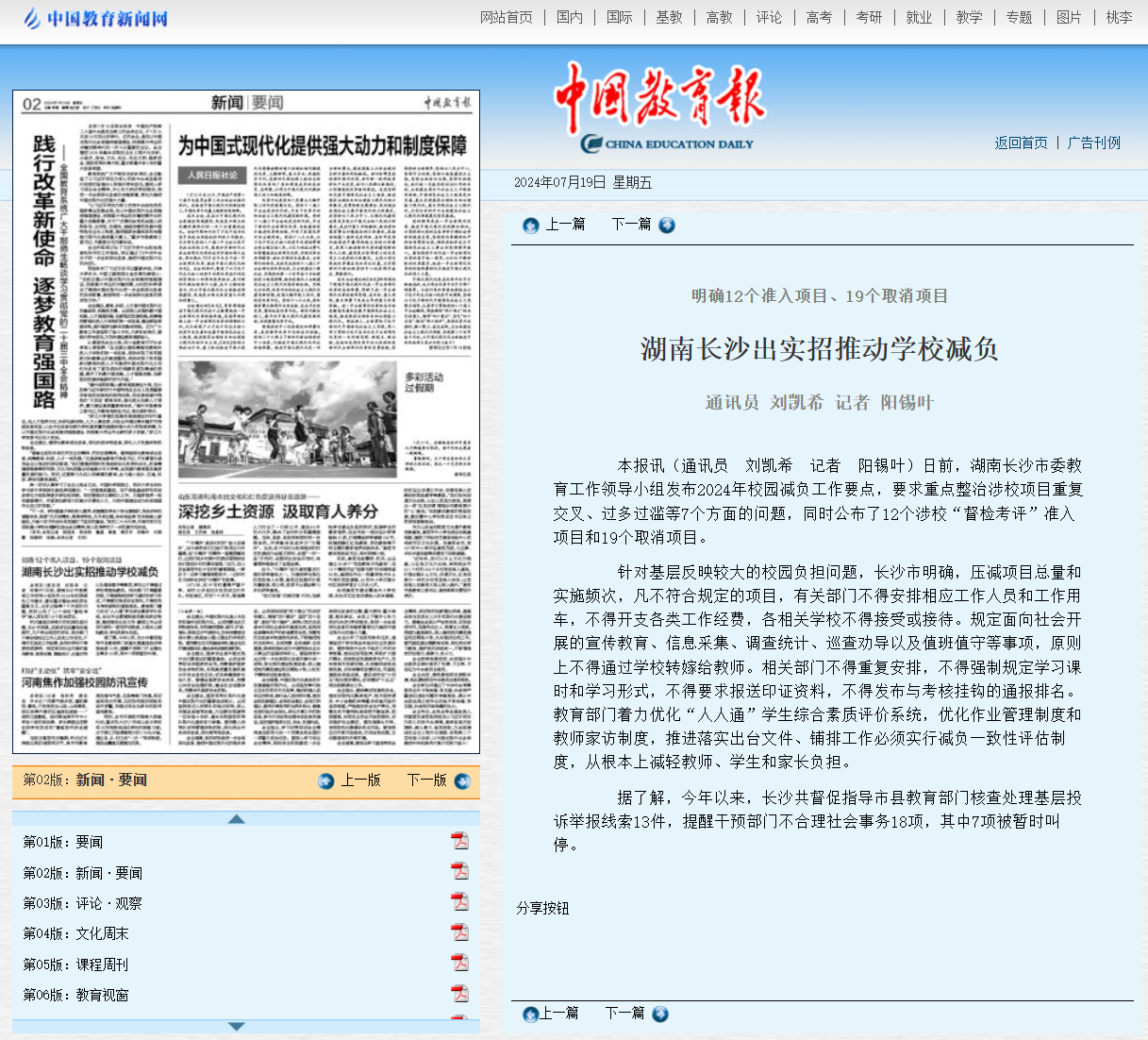The height and width of the screenshot is (1040, 1148).
Task: Open the 评论 navigation item
Action: point(770,17)
